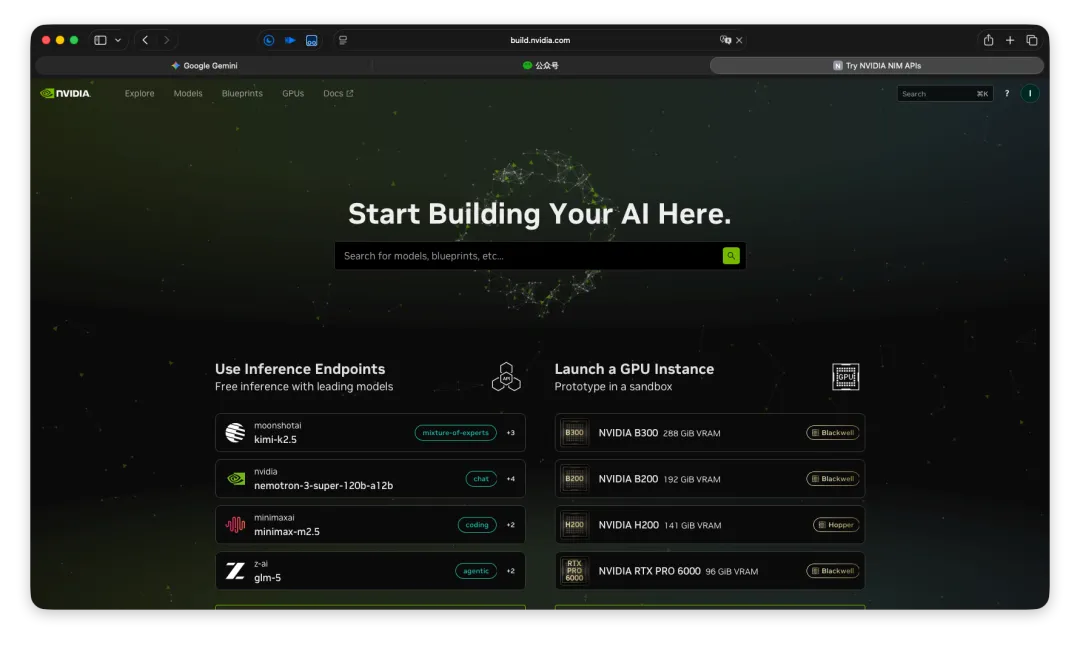Click the blue square extension icon in toolbar

pos(311,41)
